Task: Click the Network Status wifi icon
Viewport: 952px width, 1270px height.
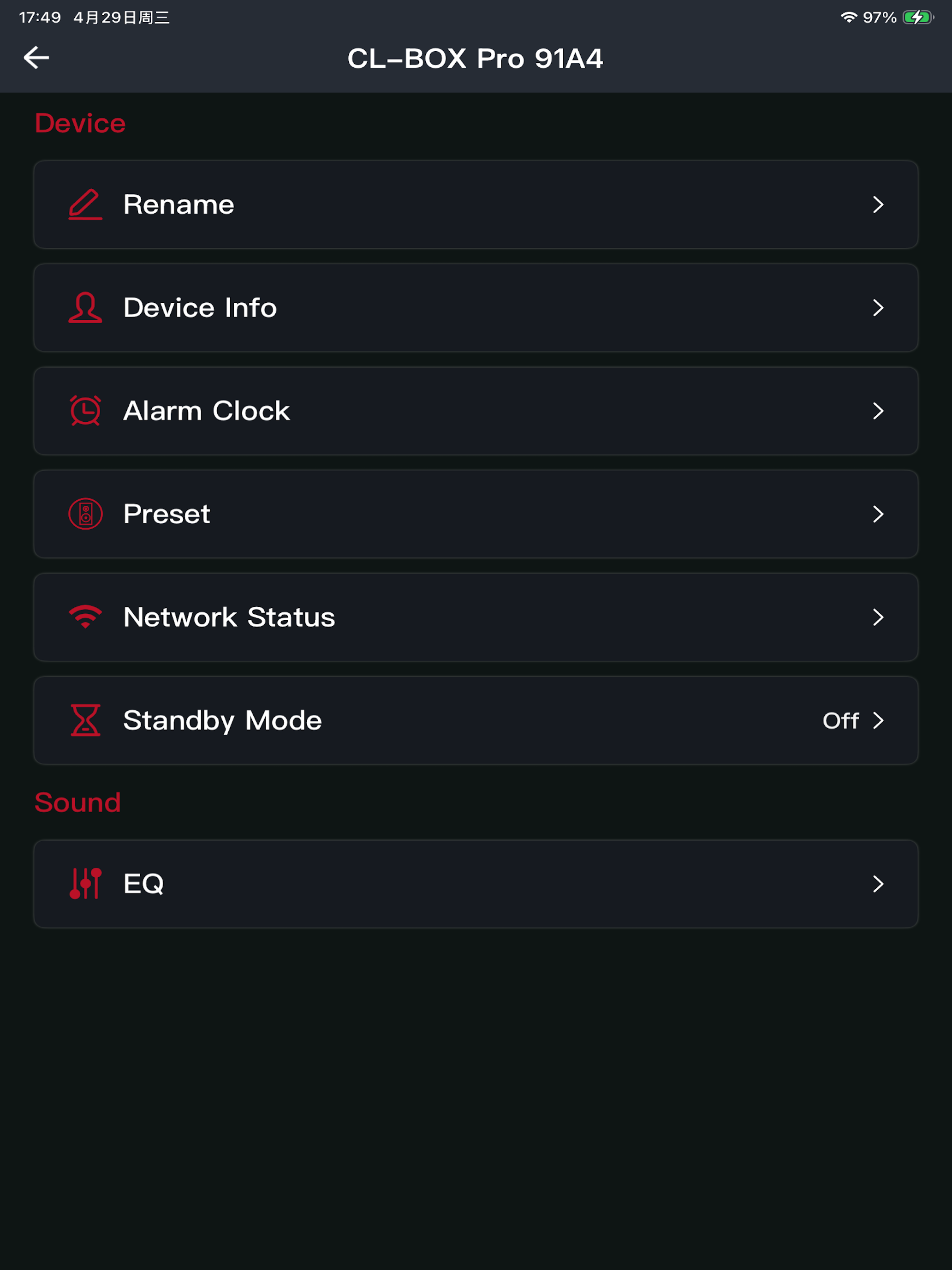Action: click(85, 617)
